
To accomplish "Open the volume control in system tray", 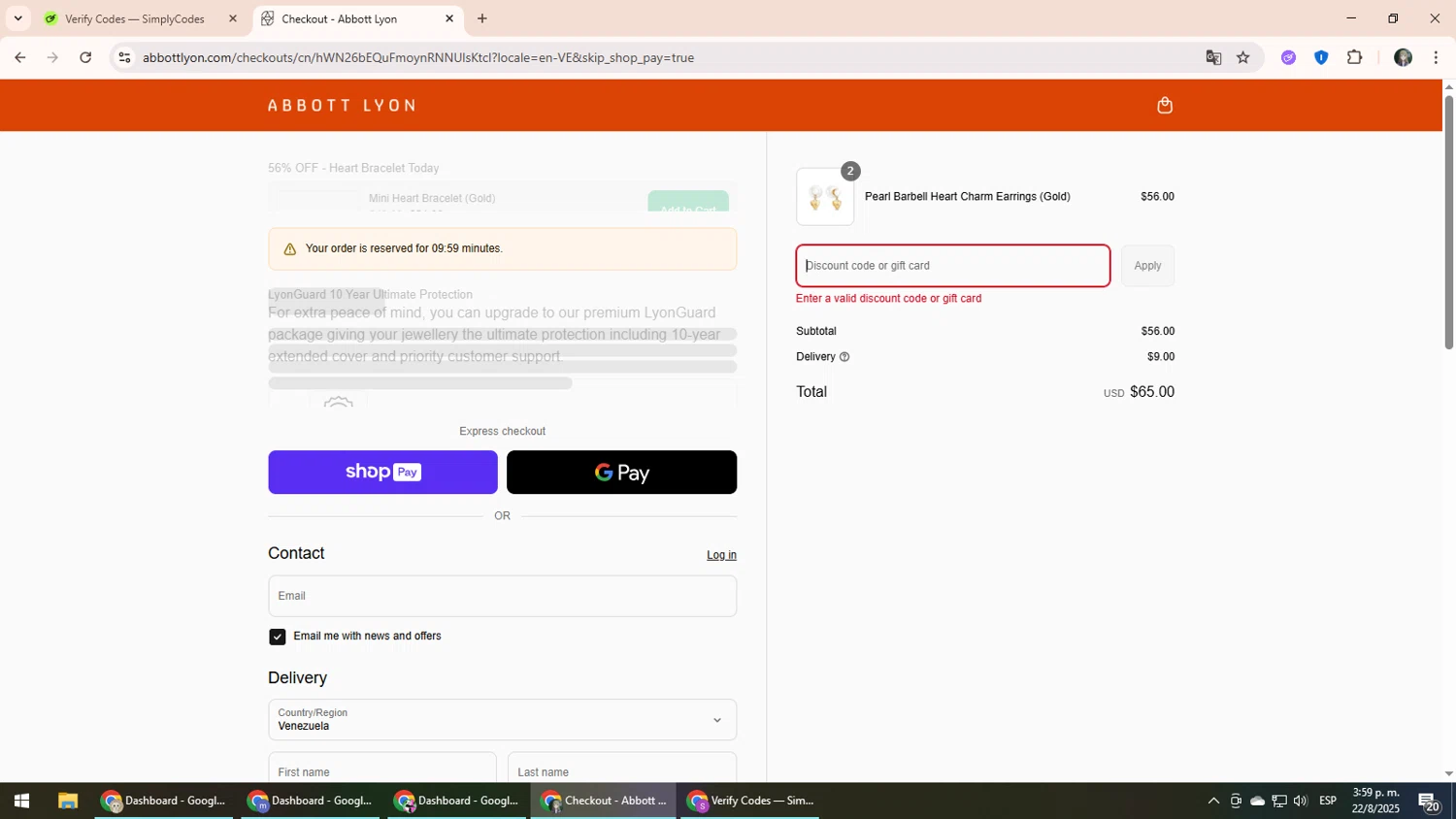I will (x=1301, y=802).
